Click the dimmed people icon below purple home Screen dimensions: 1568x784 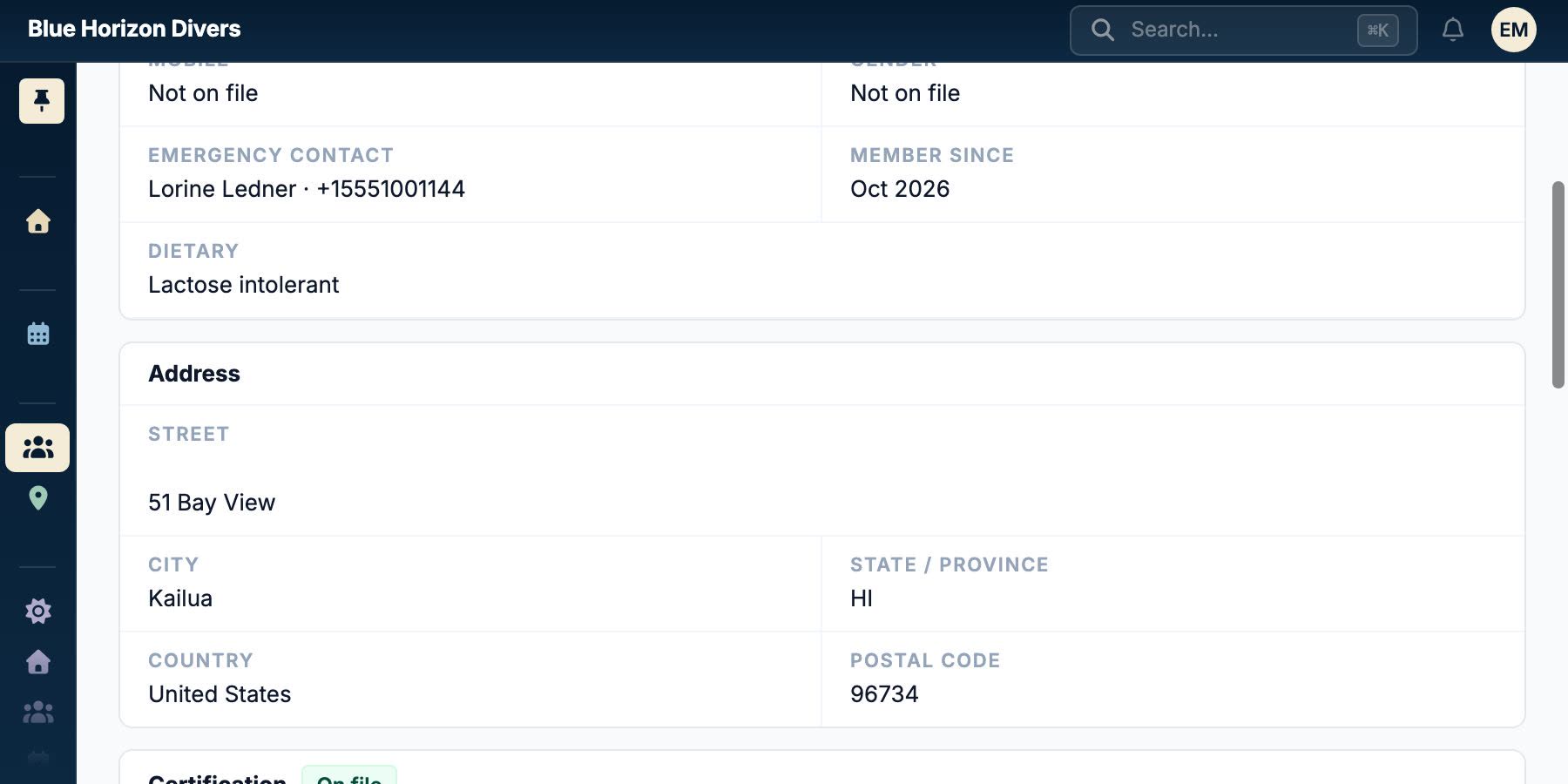click(38, 713)
